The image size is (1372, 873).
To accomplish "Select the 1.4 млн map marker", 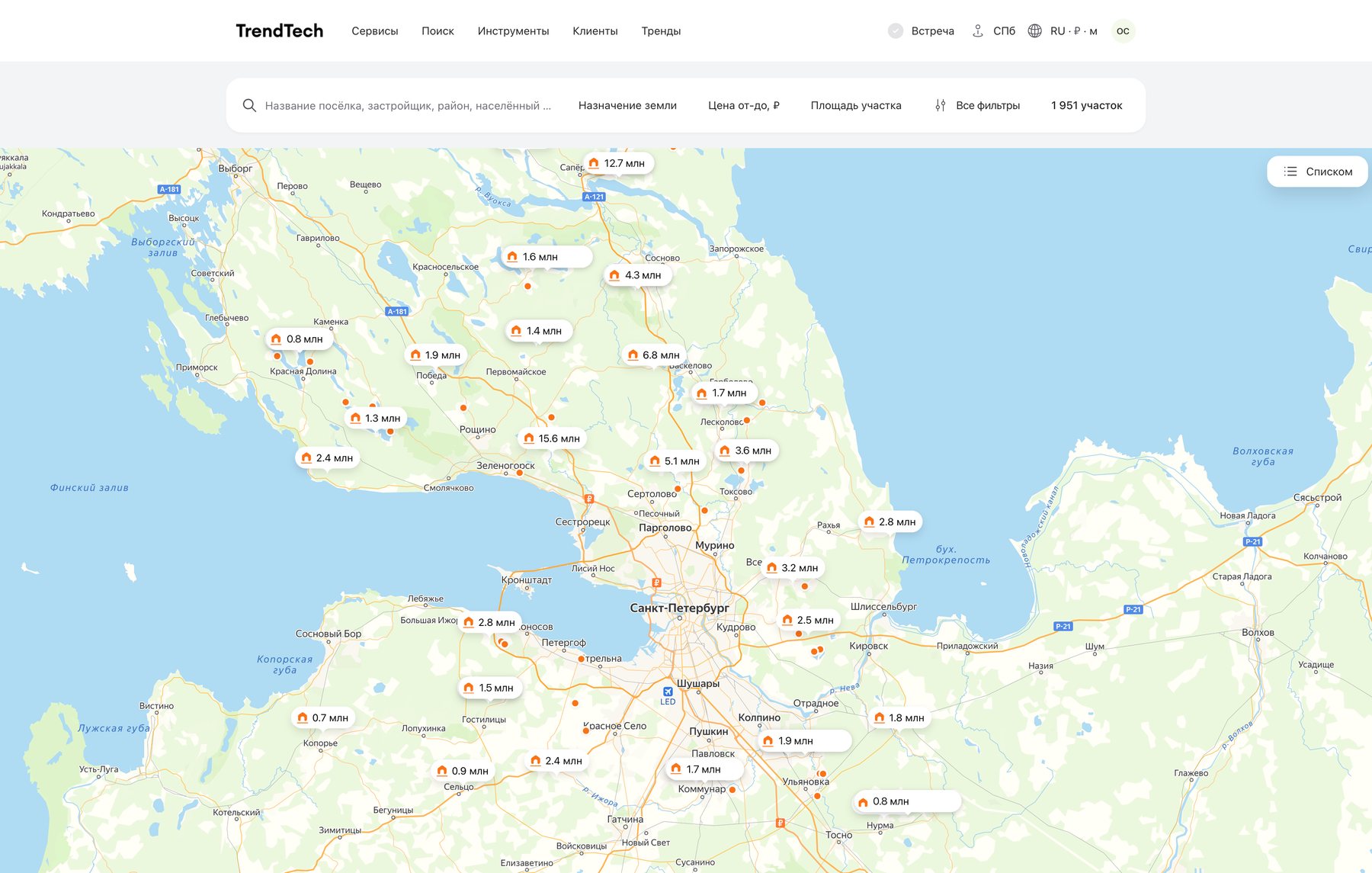I will [538, 331].
